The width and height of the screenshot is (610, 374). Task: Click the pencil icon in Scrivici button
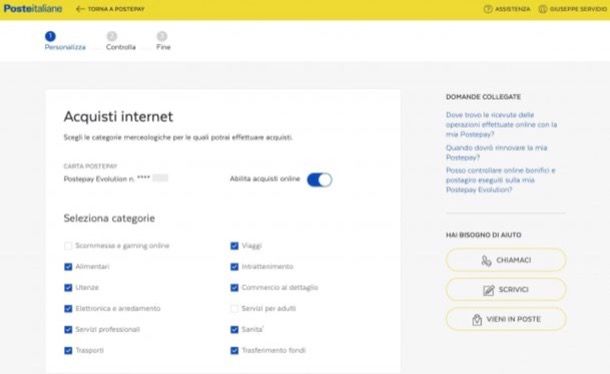tap(488, 290)
